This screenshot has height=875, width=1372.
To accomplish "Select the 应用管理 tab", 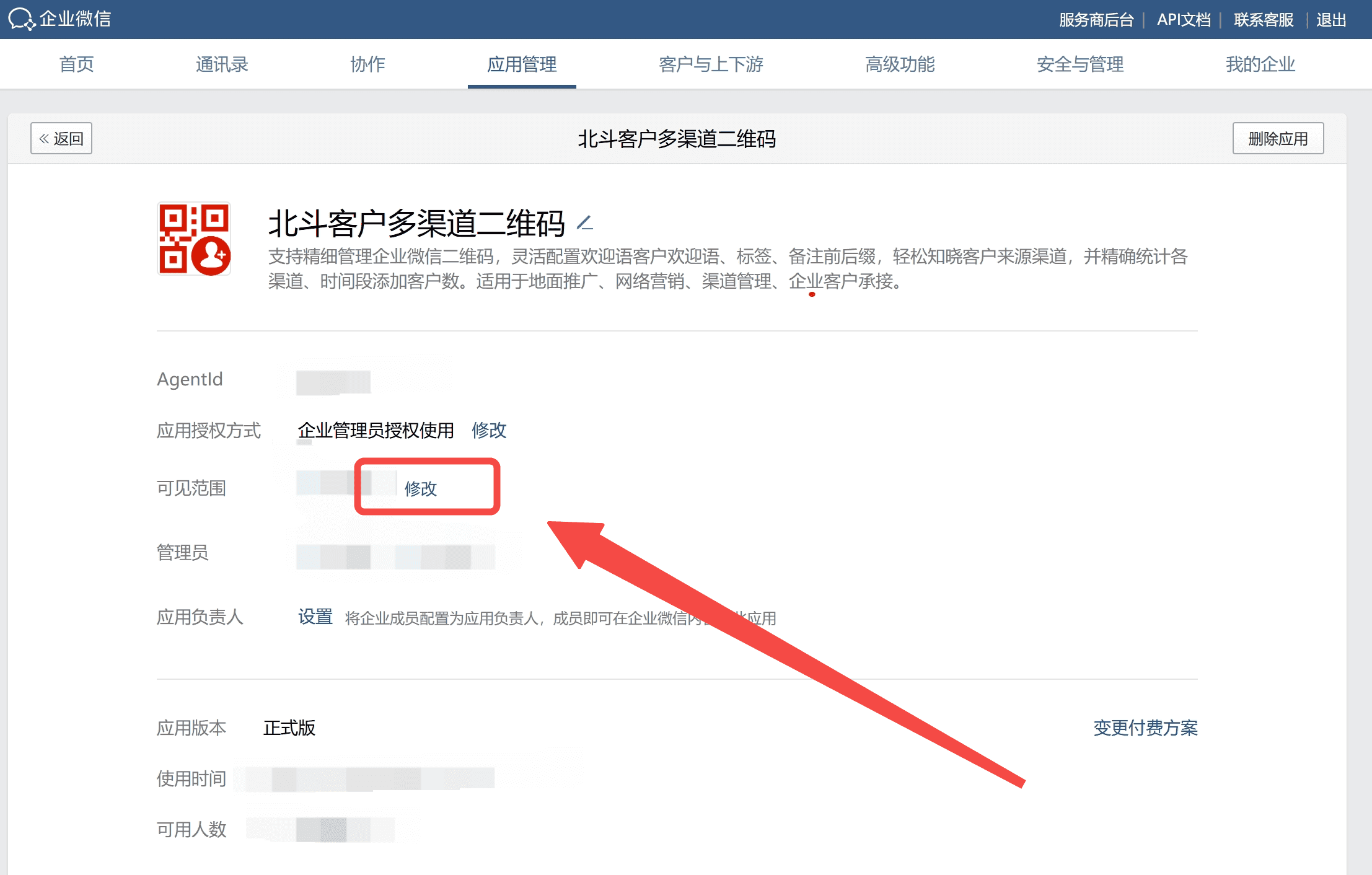I will coord(522,64).
